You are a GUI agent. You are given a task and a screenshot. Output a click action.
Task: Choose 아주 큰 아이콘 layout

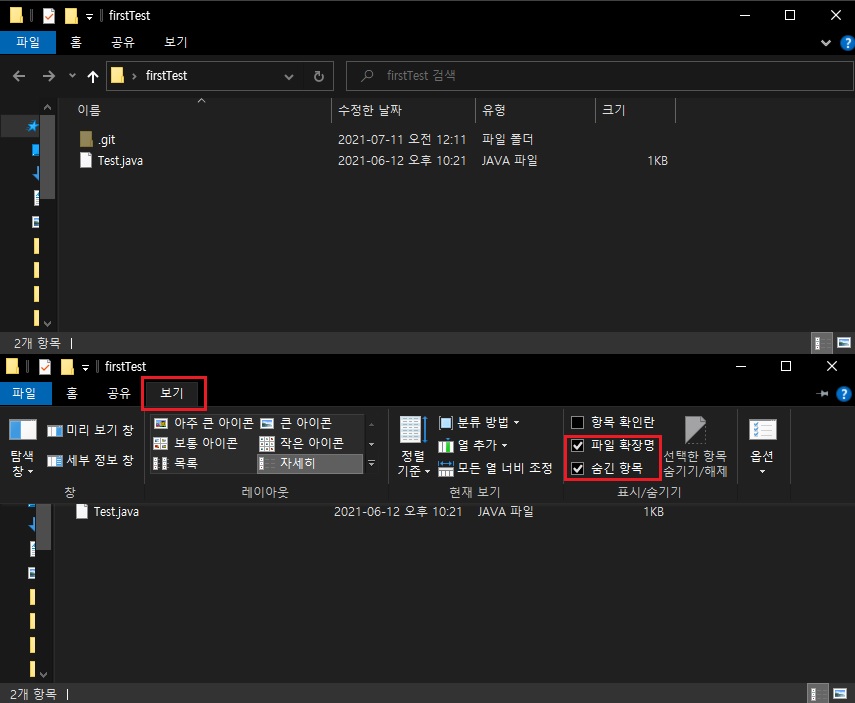tap(203, 423)
